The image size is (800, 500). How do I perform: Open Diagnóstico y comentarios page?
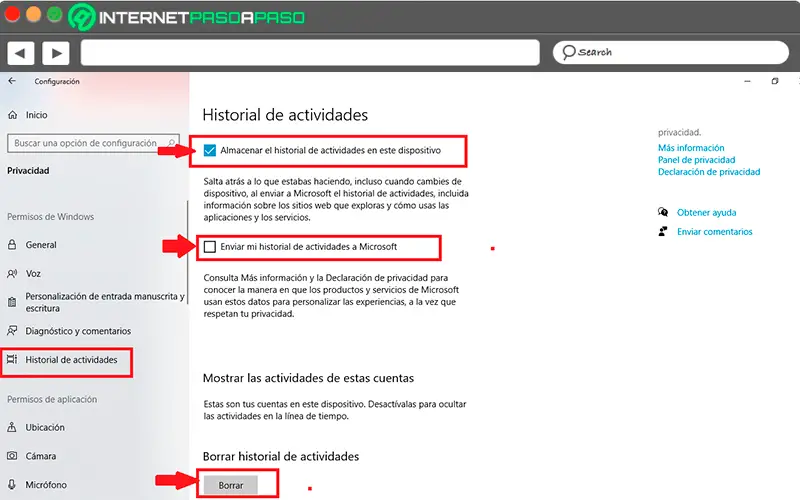click(78, 331)
